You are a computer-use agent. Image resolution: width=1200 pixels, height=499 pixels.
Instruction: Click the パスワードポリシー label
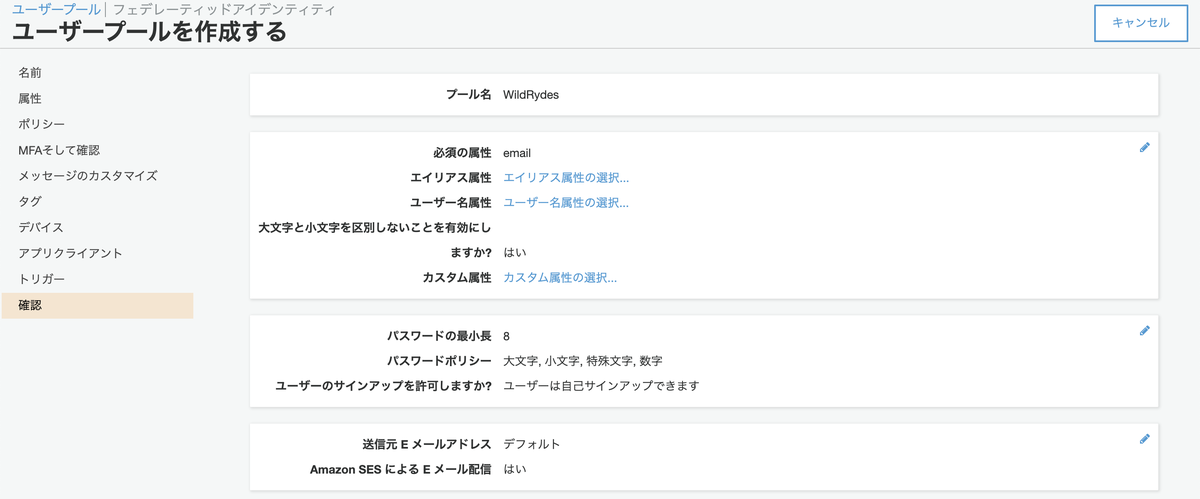tap(439, 361)
